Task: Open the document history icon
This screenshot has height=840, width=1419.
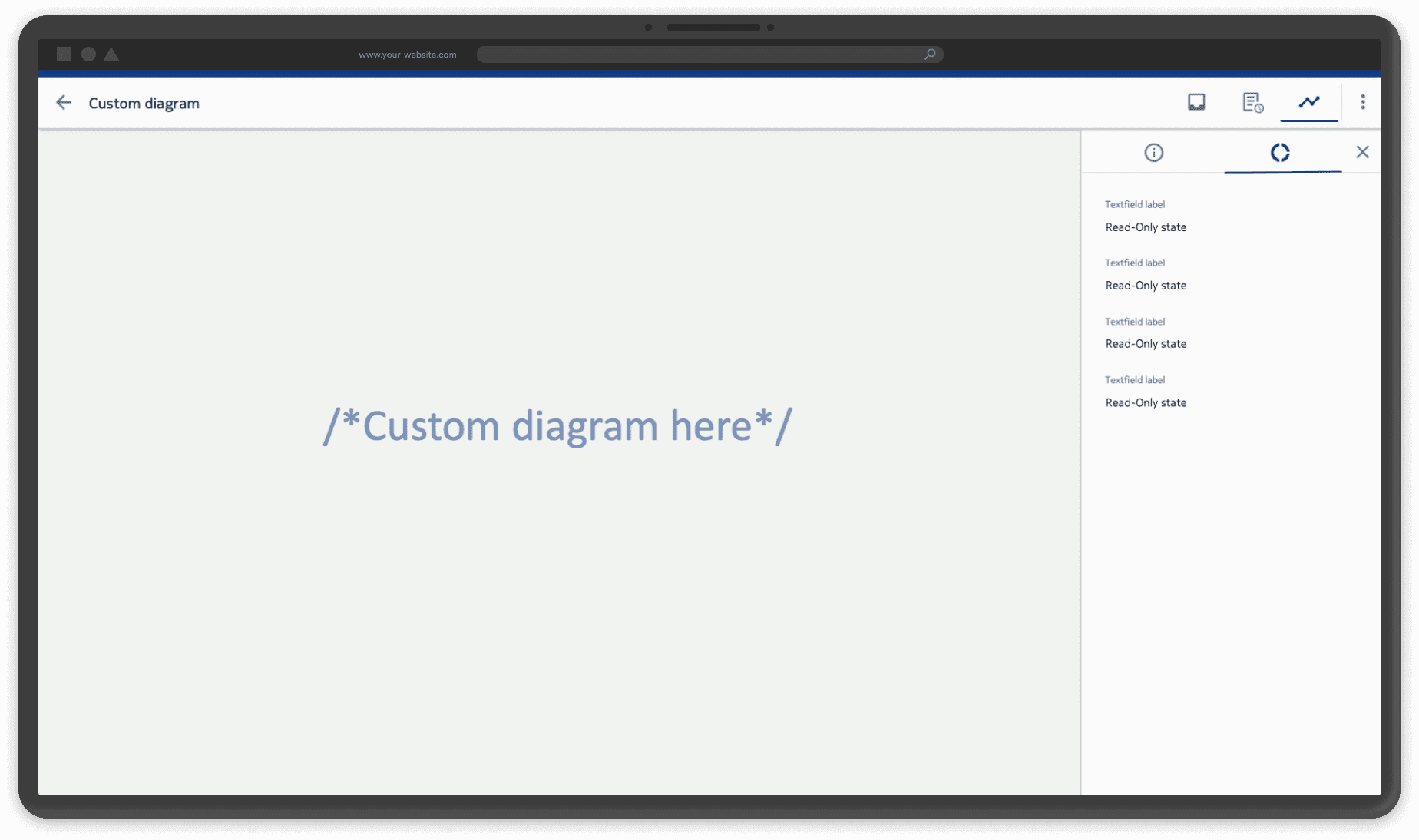Action: [1252, 101]
